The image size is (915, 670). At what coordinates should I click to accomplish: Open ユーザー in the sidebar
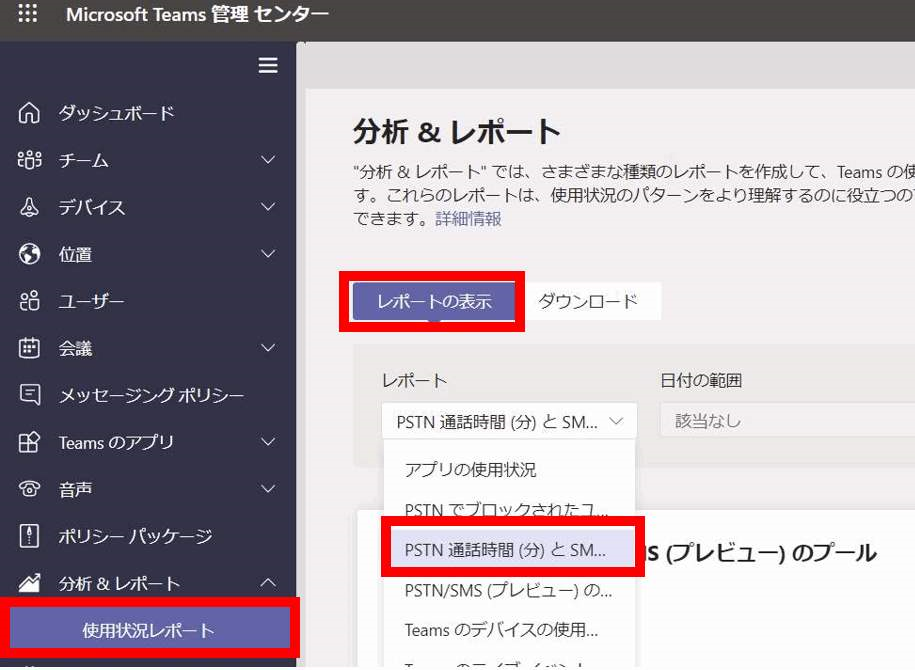(91, 301)
